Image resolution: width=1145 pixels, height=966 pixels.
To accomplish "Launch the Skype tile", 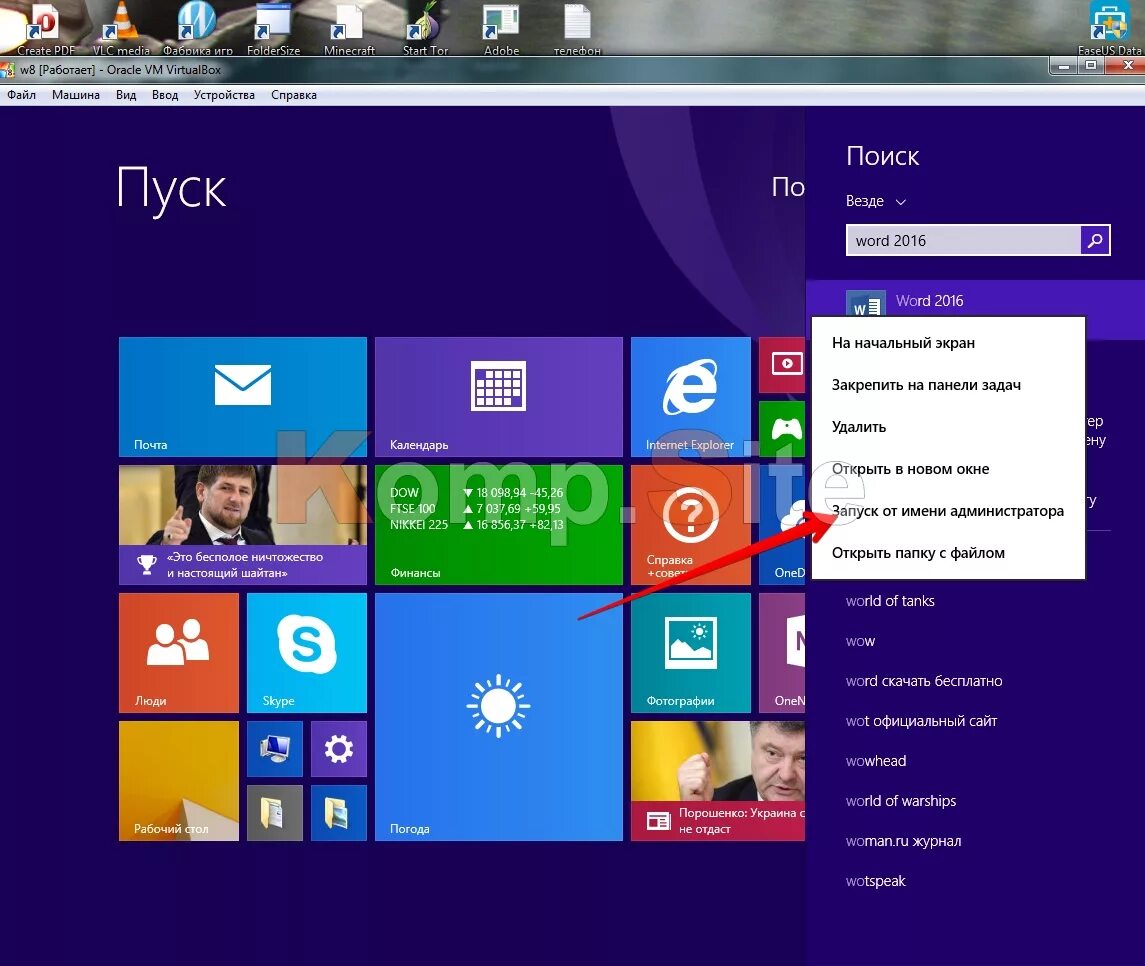I will (x=307, y=653).
